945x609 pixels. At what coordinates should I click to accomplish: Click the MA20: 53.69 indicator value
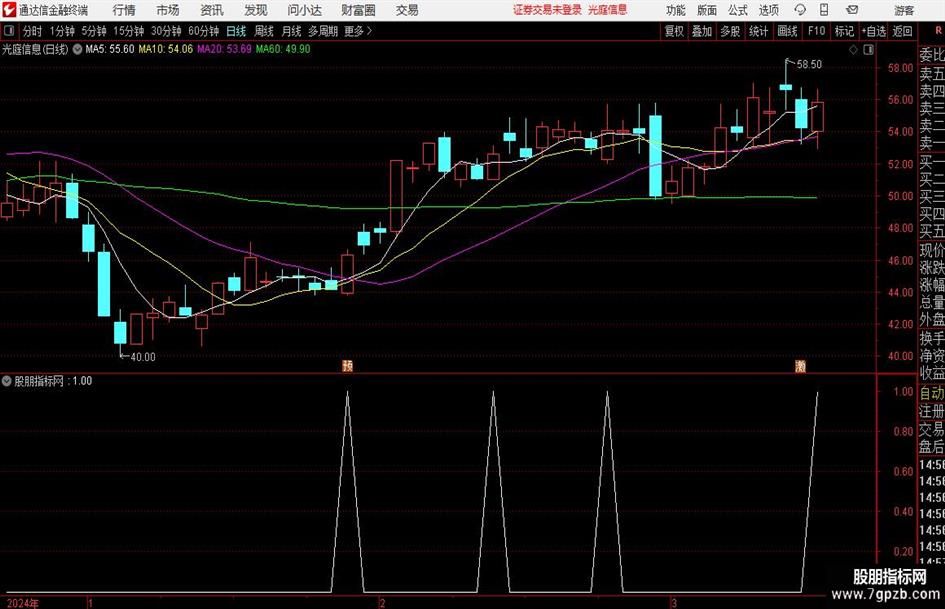[x=224, y=49]
